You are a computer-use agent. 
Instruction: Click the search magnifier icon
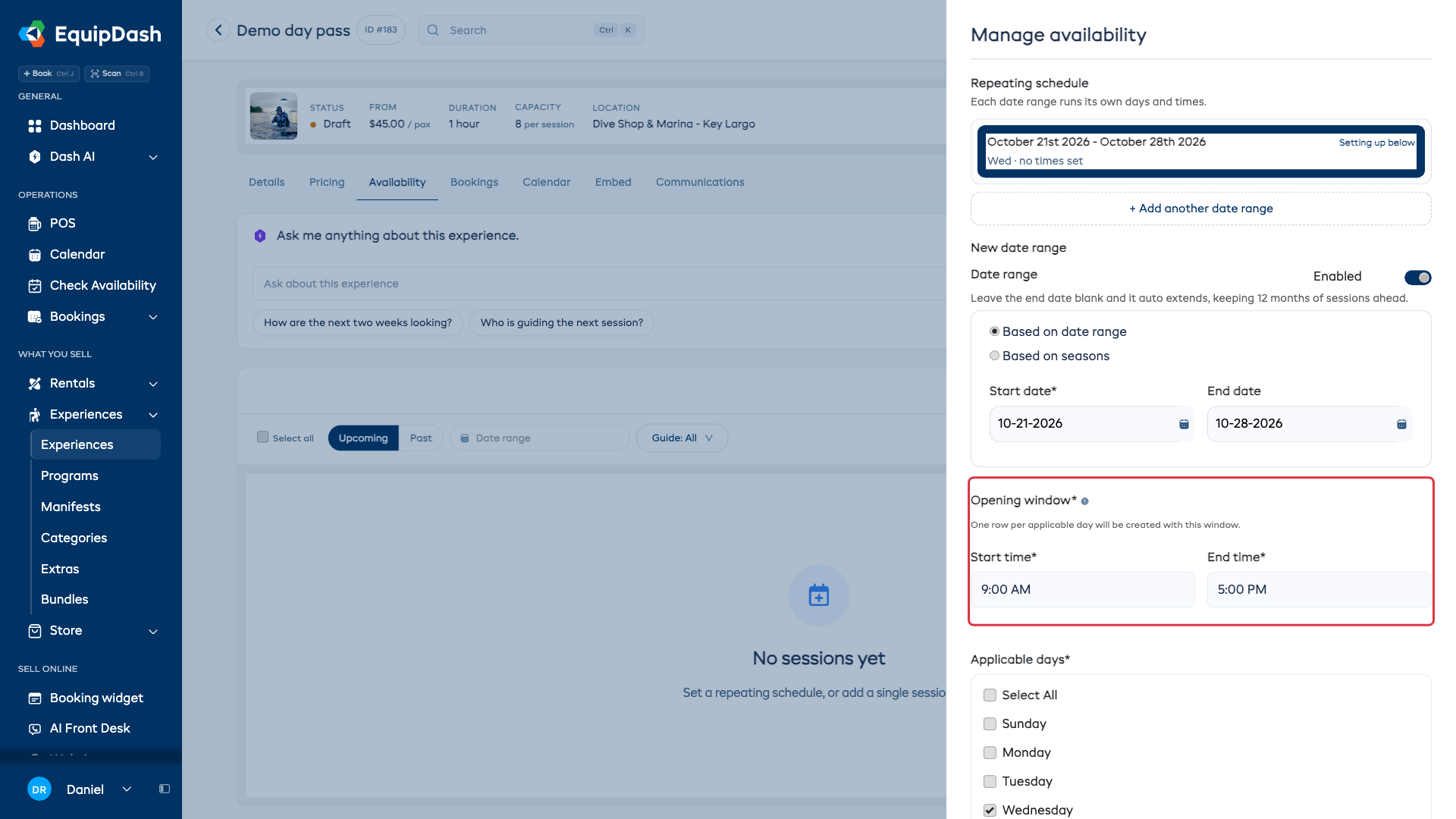pyautogui.click(x=433, y=30)
